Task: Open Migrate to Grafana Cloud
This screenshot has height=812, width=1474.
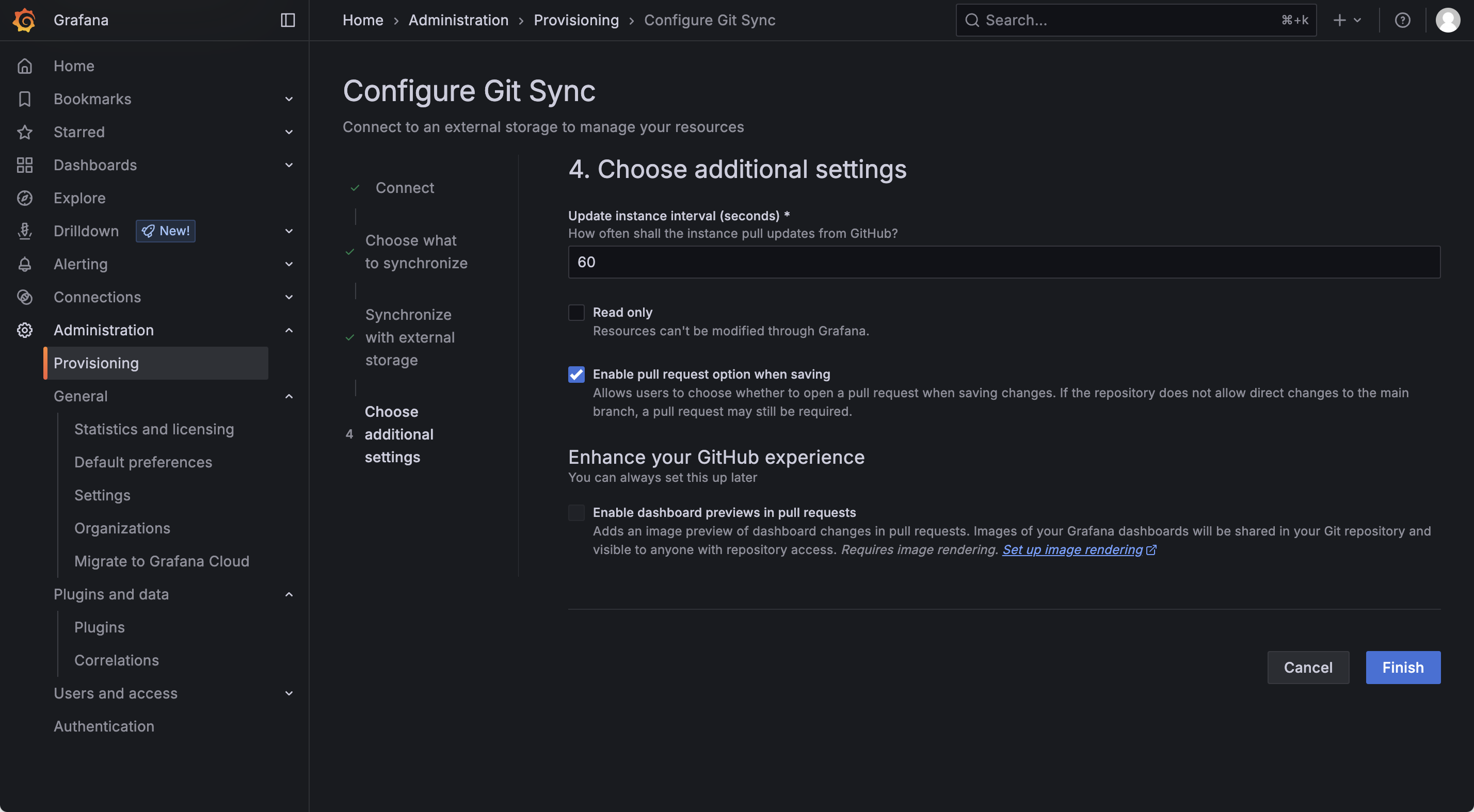Action: click(x=162, y=561)
